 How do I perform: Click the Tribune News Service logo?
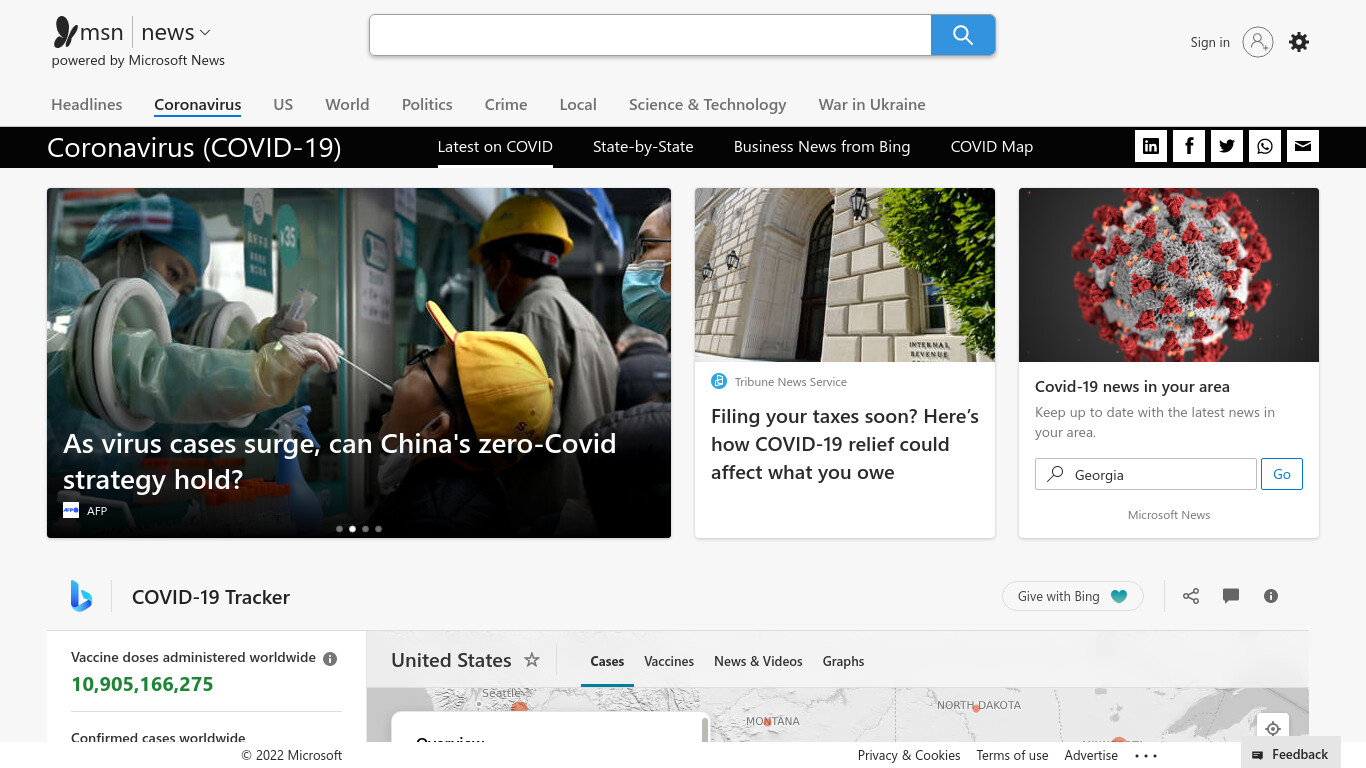[x=719, y=381]
